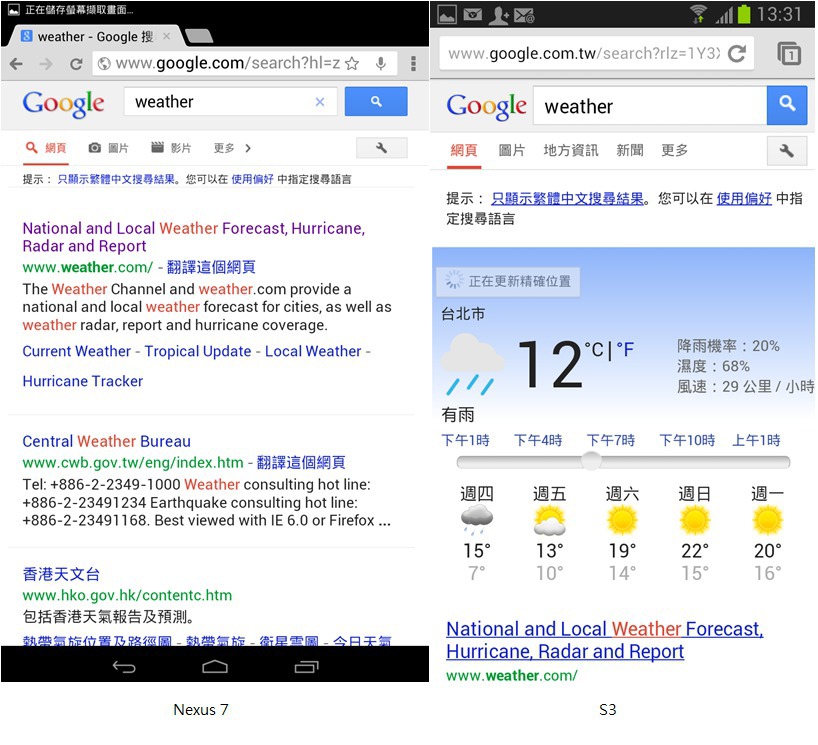
Task: Select 週日 daily forecast
Action: pyautogui.click(x=695, y=533)
